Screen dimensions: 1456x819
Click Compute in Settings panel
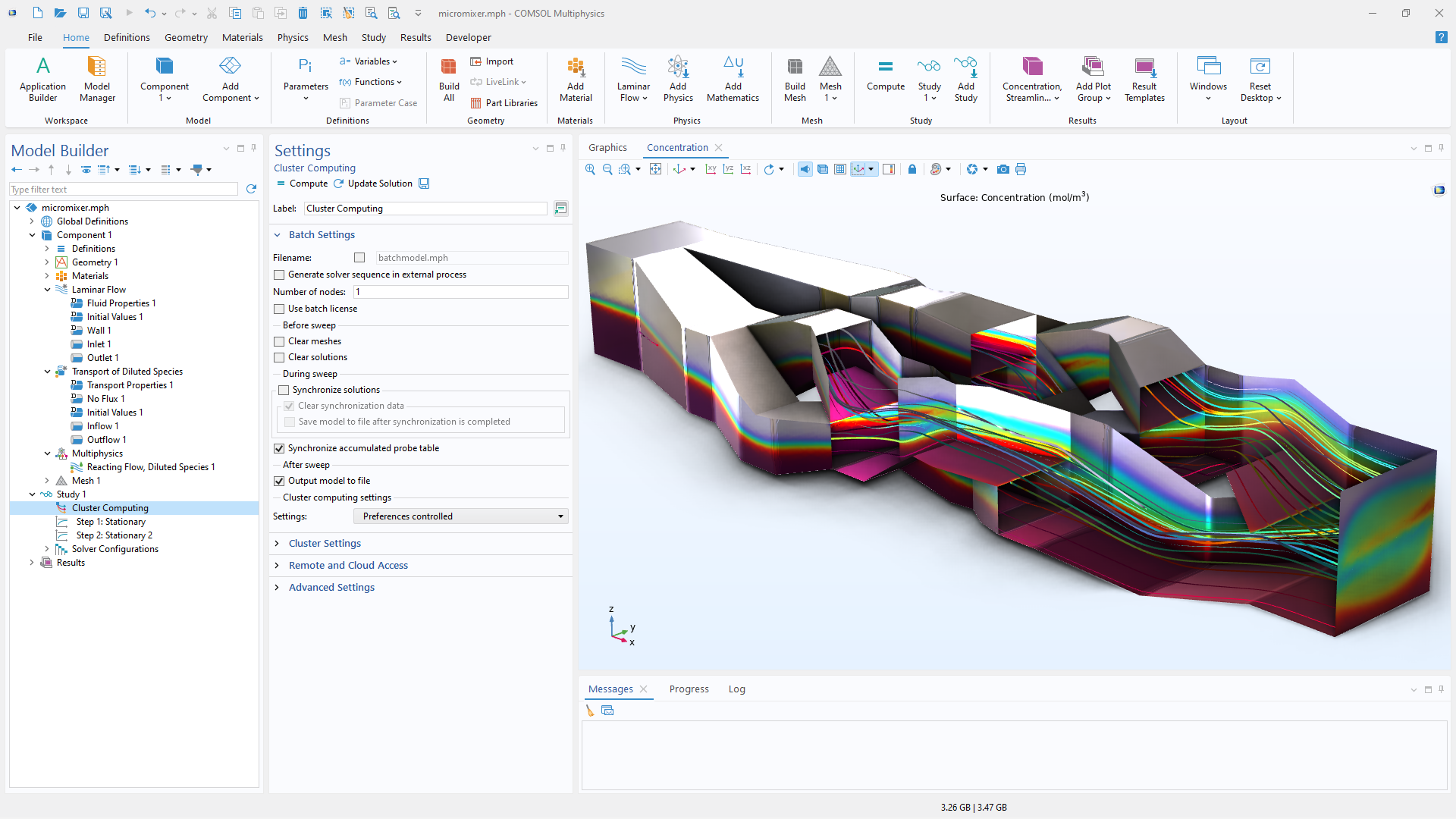tap(302, 184)
